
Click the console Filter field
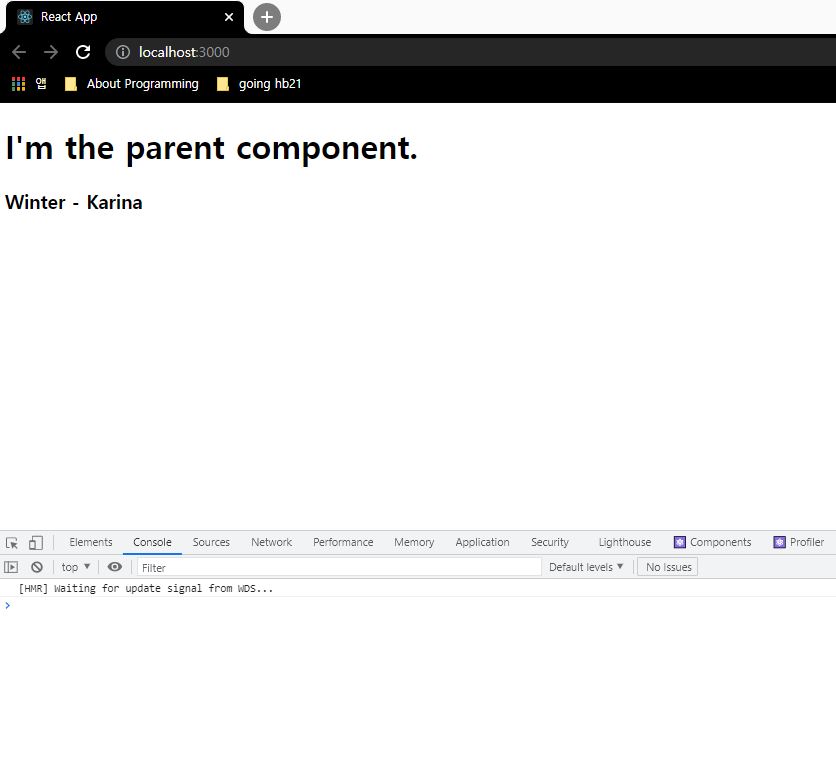[339, 568]
